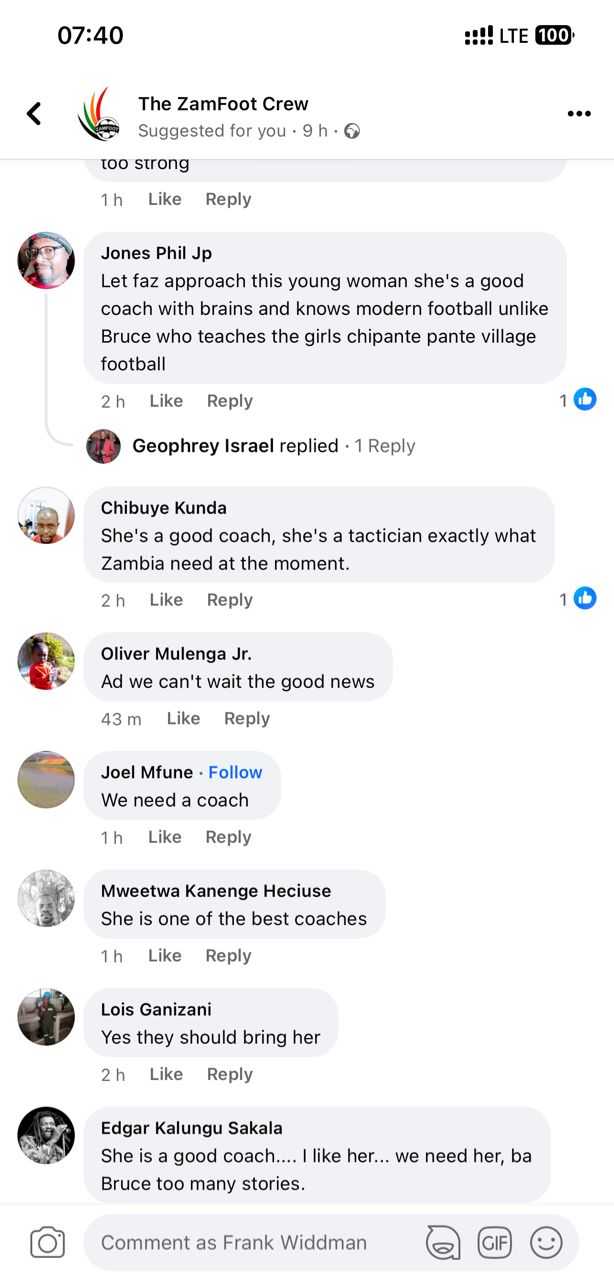The image size is (614, 1280).
Task: Like Lois Ganizani's comment
Action: (166, 1074)
